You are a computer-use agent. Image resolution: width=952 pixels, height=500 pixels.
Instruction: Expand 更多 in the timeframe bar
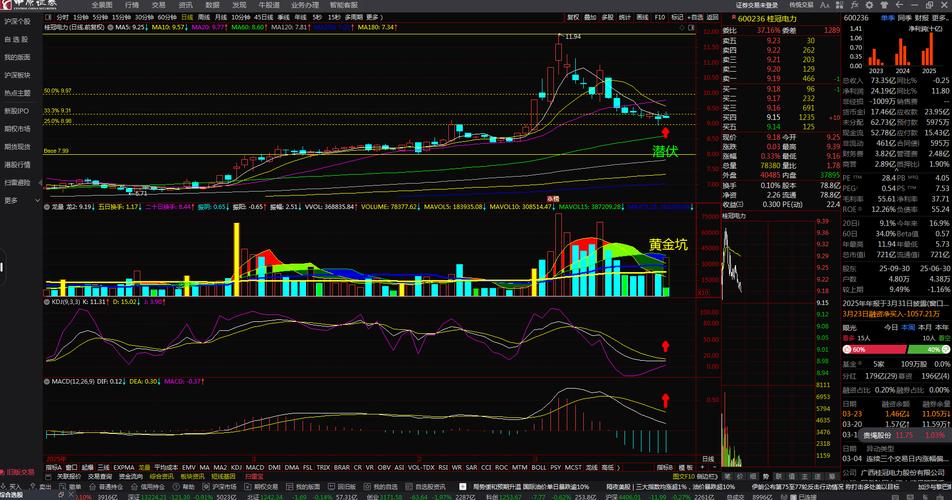coord(373,17)
